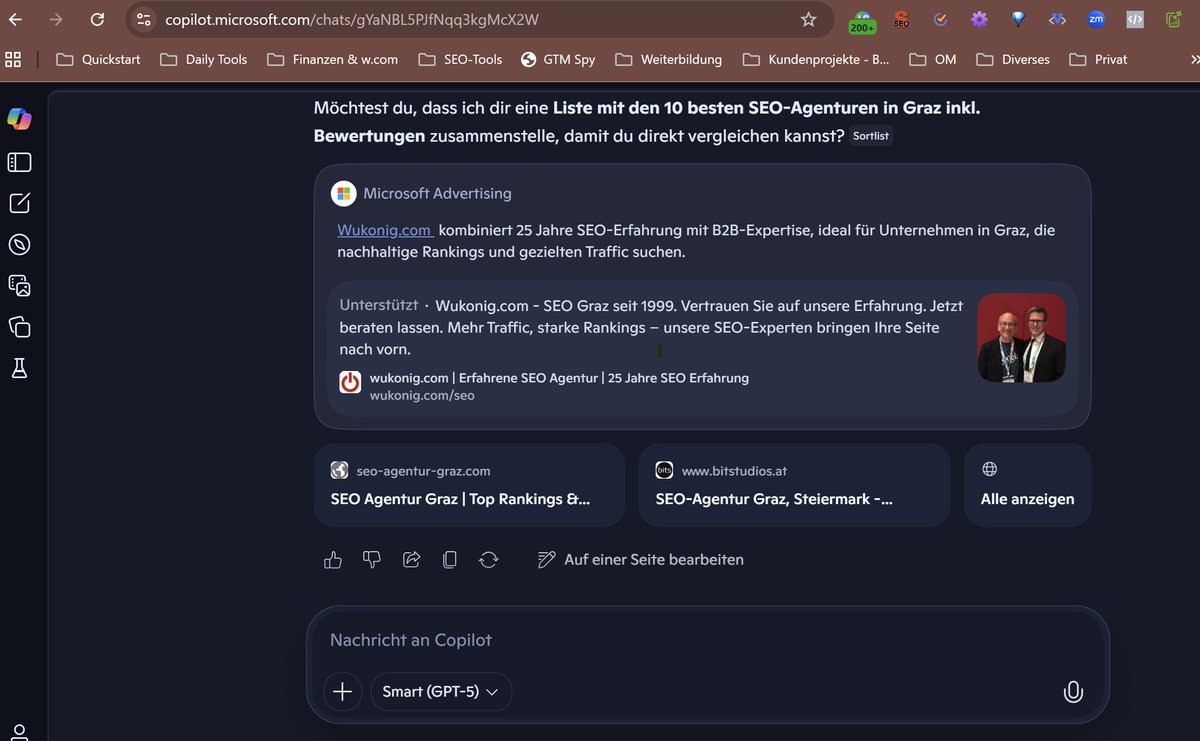Open the wukonig.com/seo ad link
1200x741 pixels.
422,396
